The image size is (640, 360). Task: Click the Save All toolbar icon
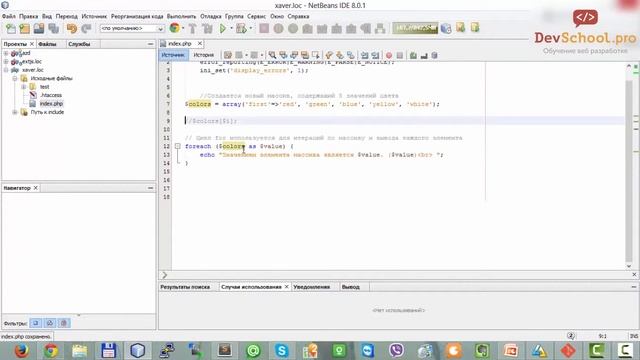53,29
